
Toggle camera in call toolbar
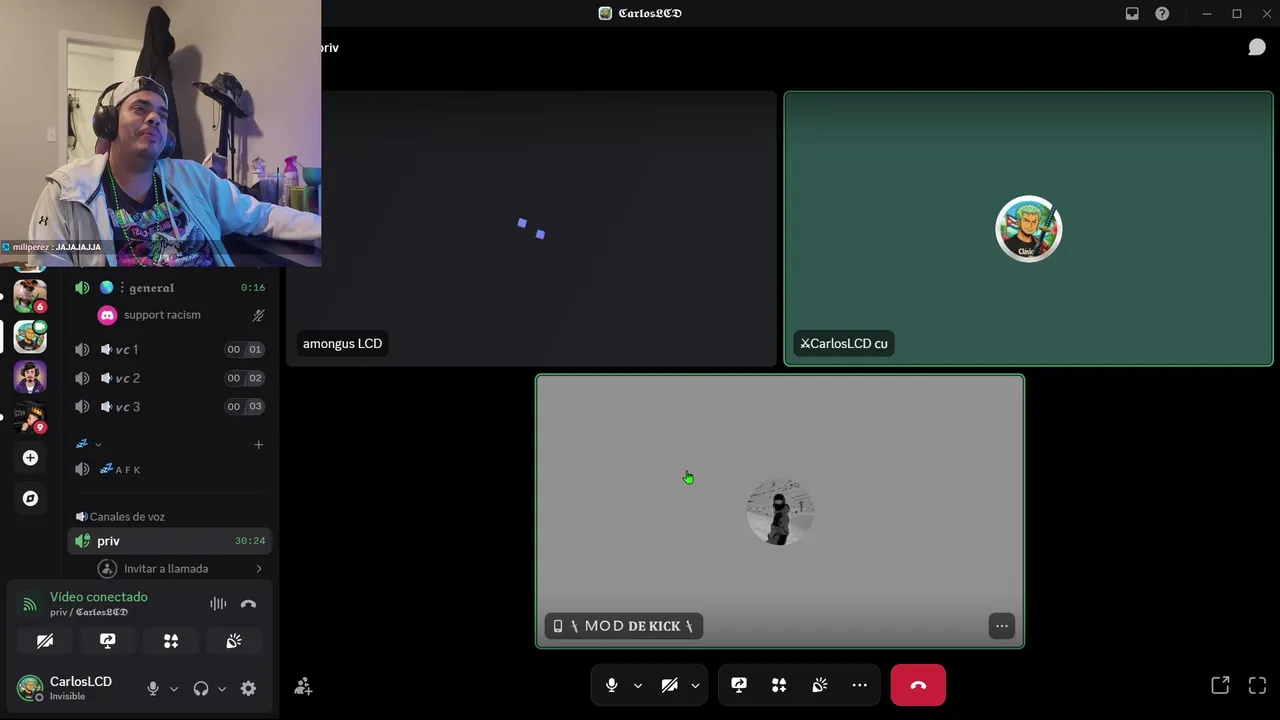pyautogui.click(x=670, y=685)
